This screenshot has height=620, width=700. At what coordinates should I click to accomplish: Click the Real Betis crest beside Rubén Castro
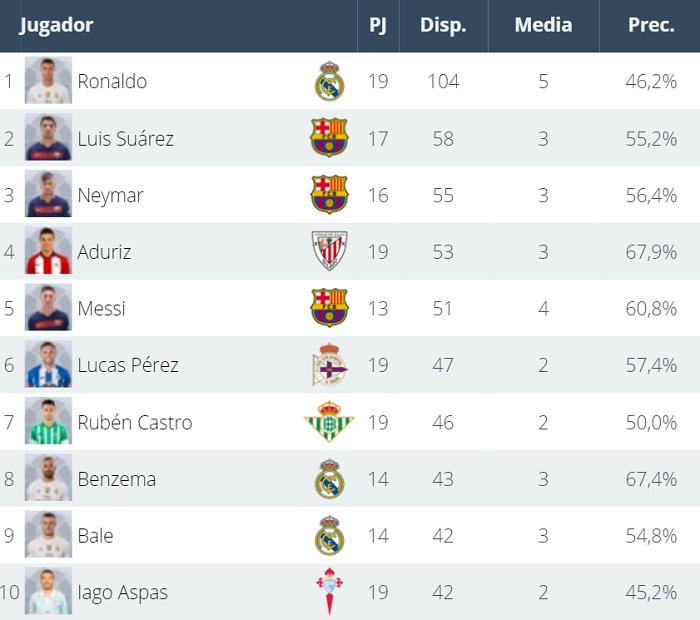tap(329, 422)
